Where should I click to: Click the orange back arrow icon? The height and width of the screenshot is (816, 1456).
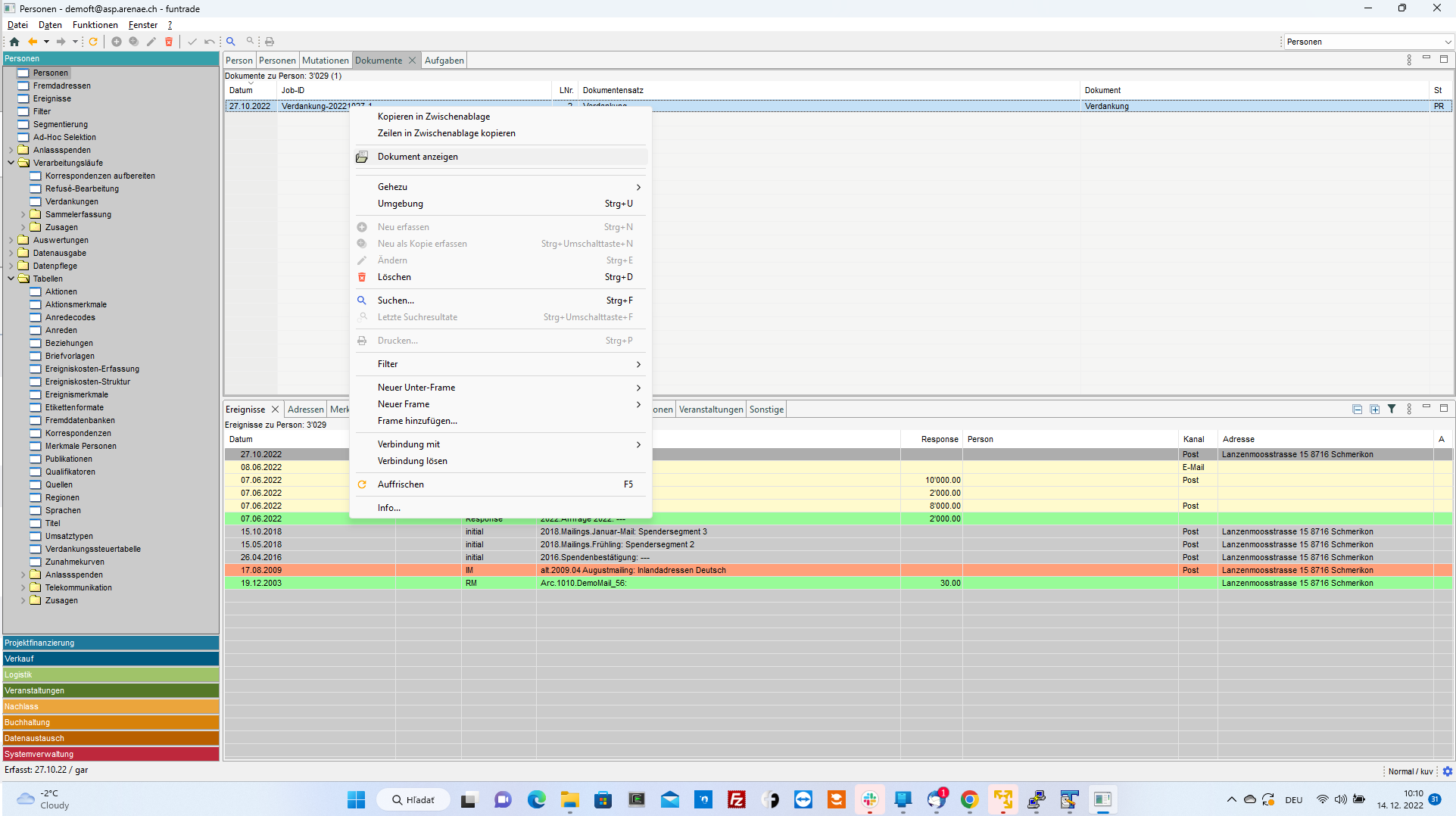[32, 42]
